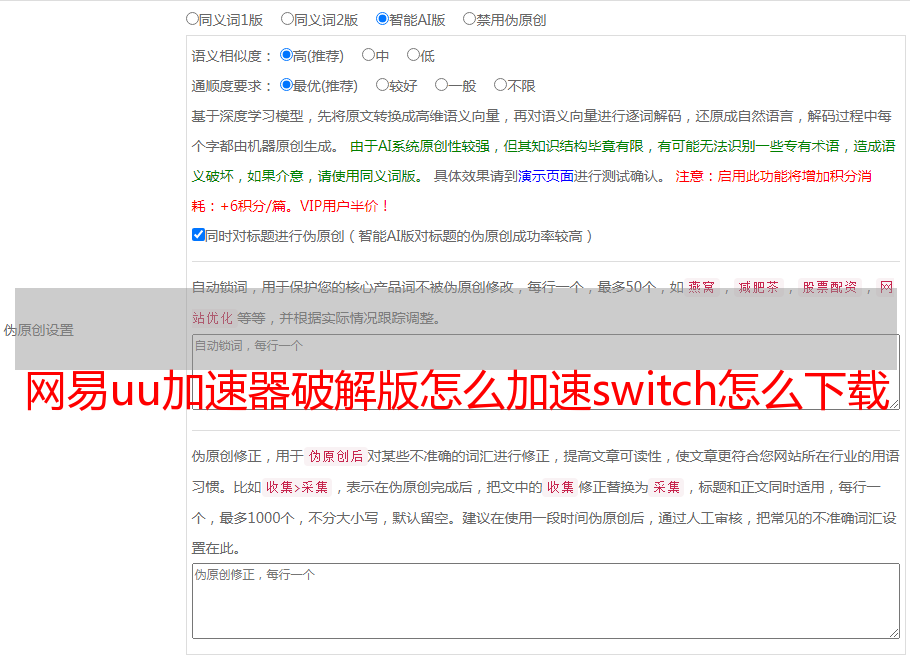Click the 收集>采集 example rule
Image resolution: width=911 pixels, height=658 pixels.
297,487
